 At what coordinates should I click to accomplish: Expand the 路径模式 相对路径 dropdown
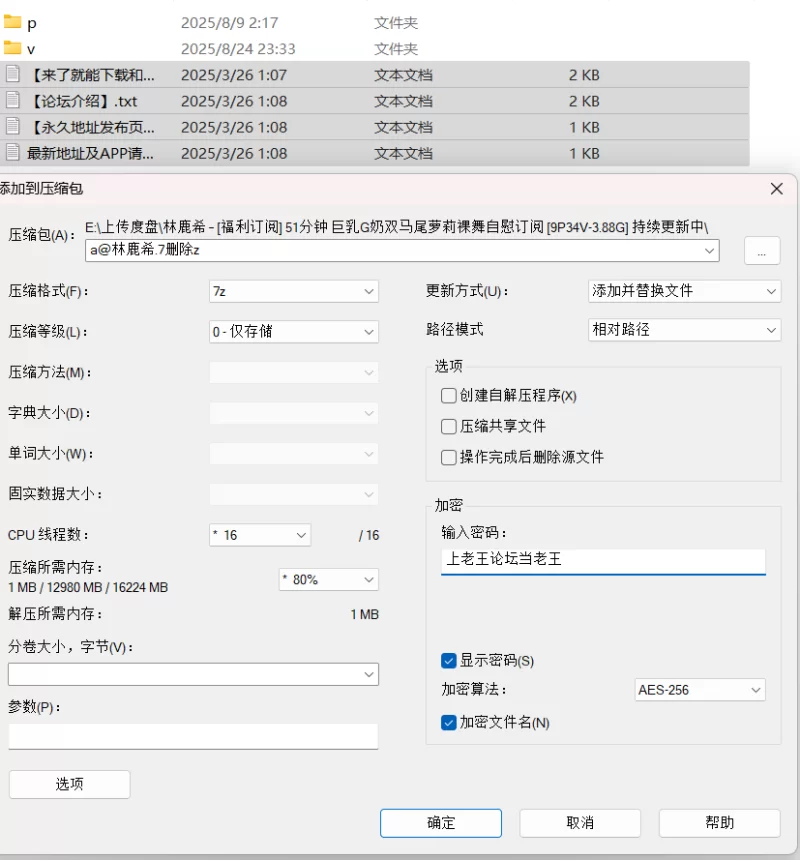coord(684,330)
